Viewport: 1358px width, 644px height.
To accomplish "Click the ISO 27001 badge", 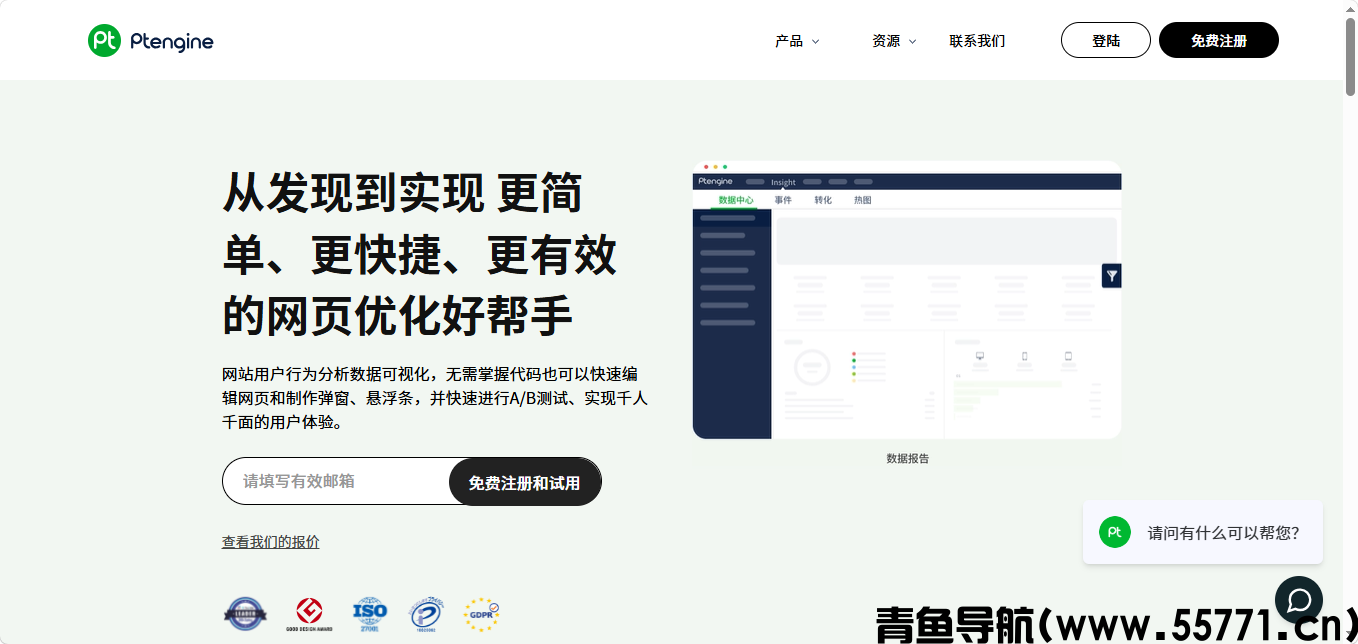I will (x=369, y=613).
